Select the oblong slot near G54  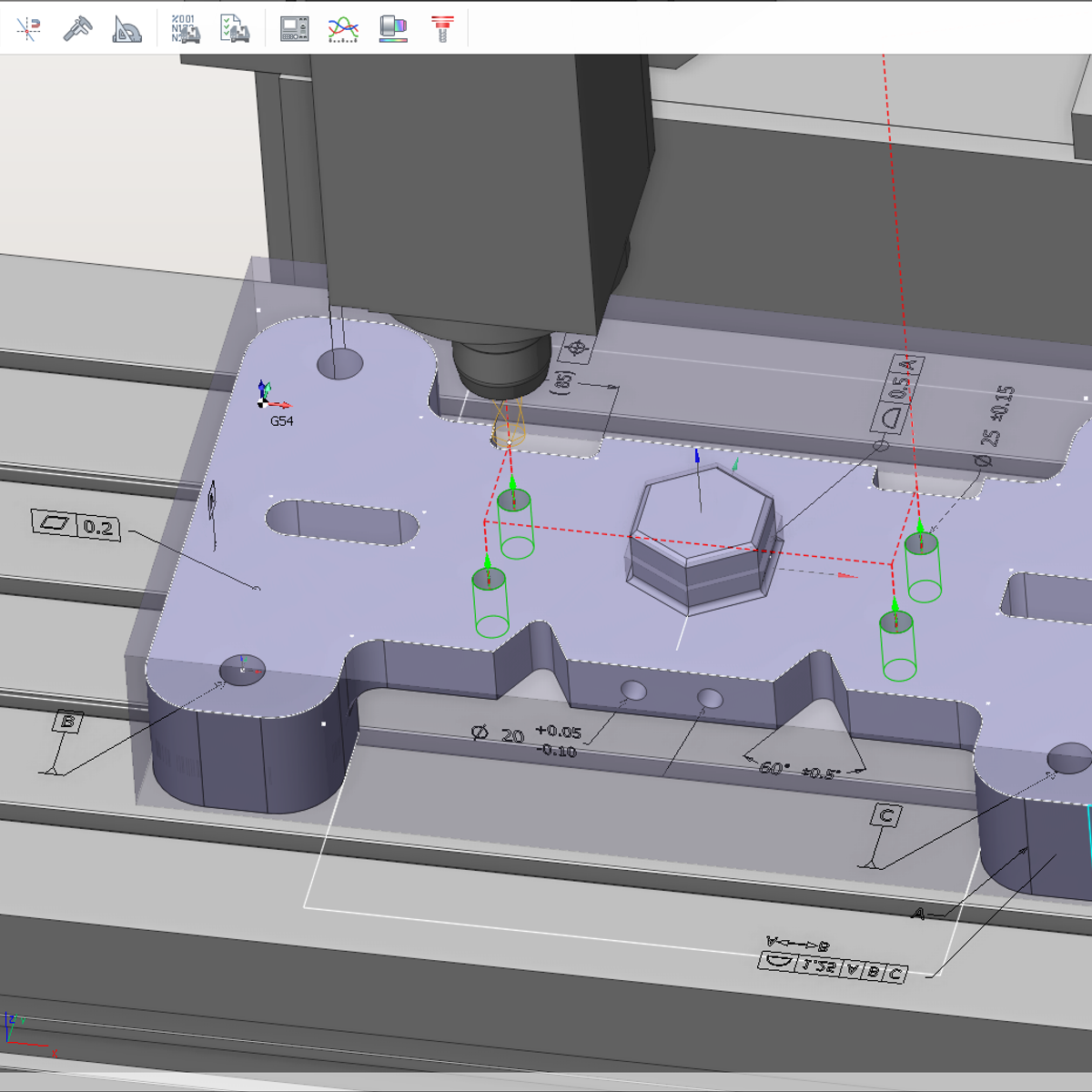[342, 522]
